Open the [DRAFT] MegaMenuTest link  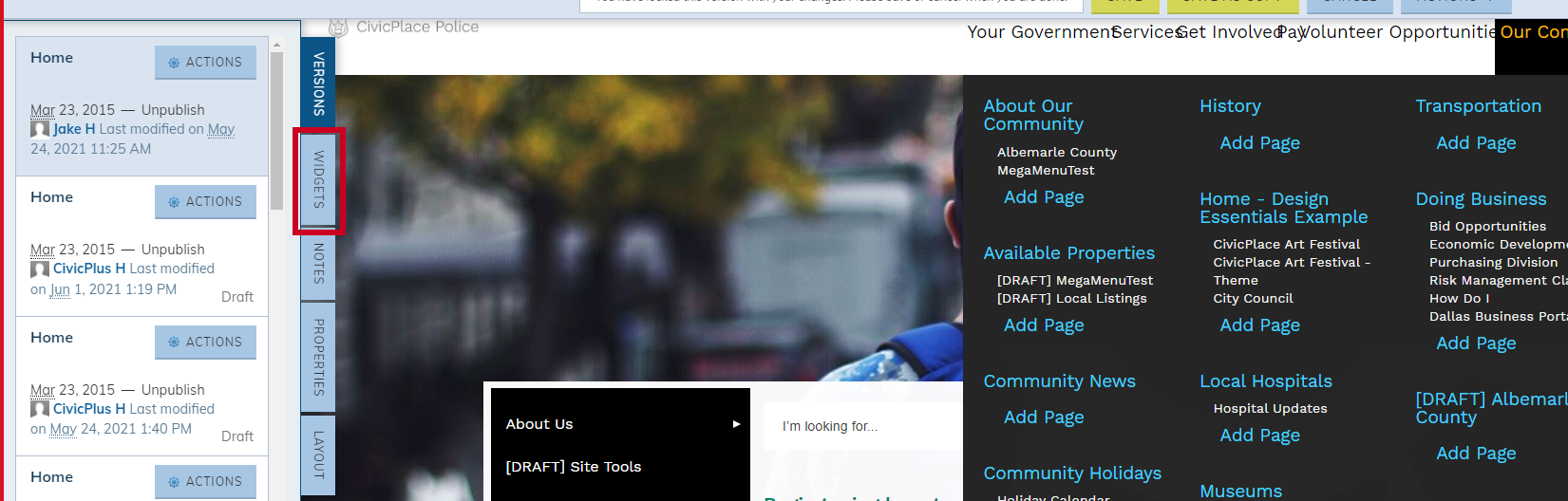1075,280
